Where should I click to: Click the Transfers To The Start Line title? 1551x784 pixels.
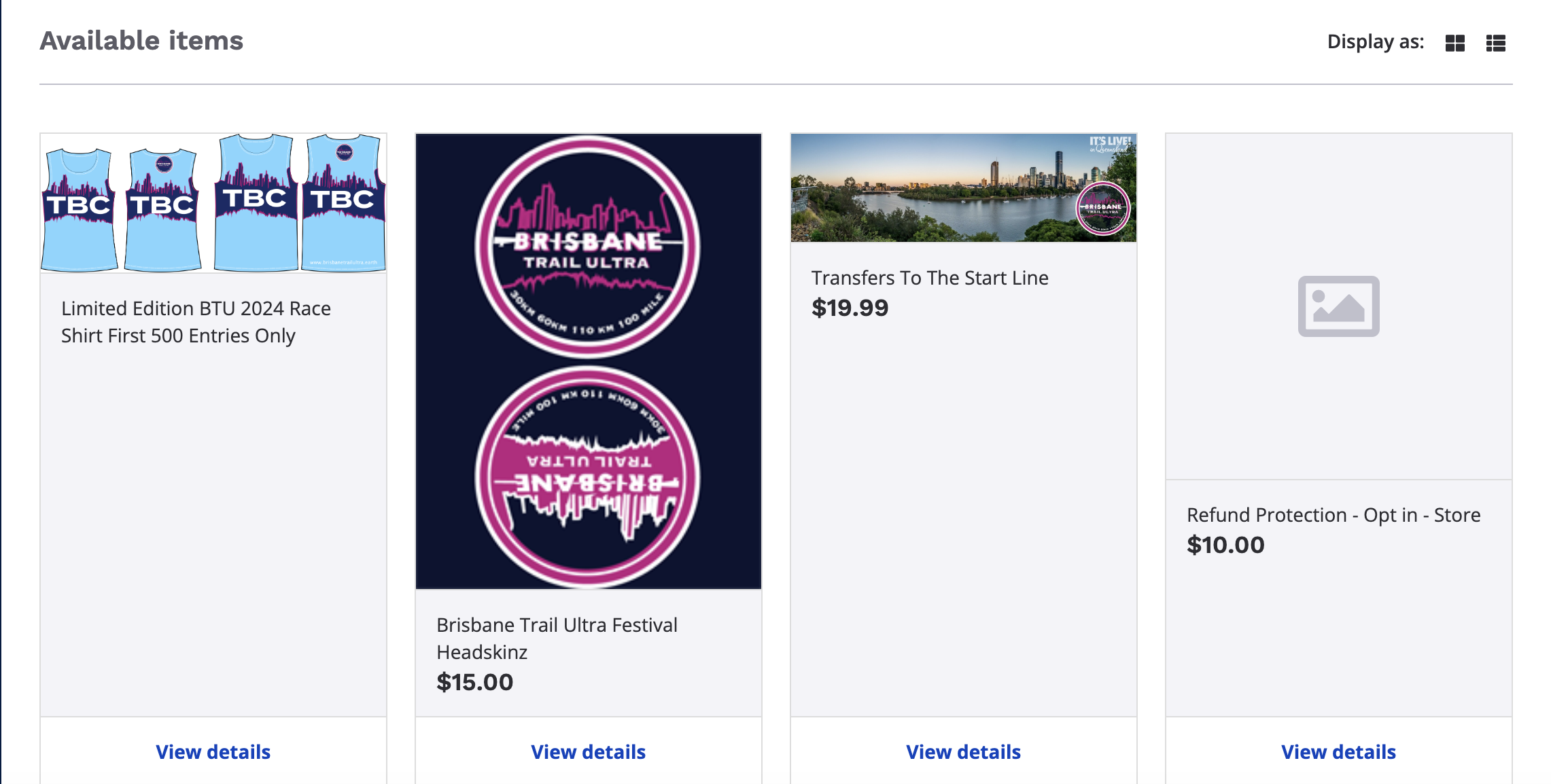coord(930,278)
